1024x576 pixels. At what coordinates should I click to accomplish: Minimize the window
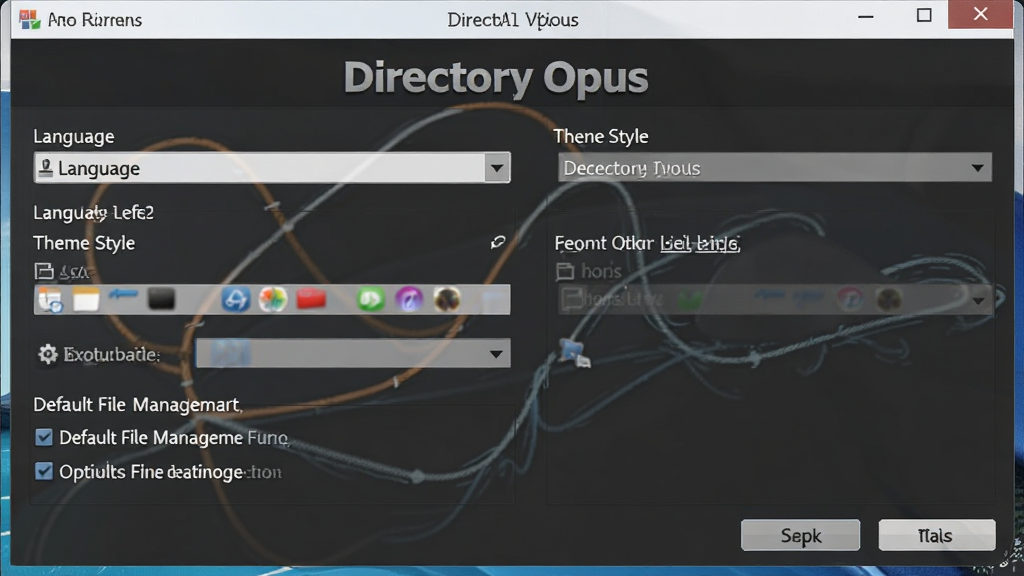click(x=866, y=16)
